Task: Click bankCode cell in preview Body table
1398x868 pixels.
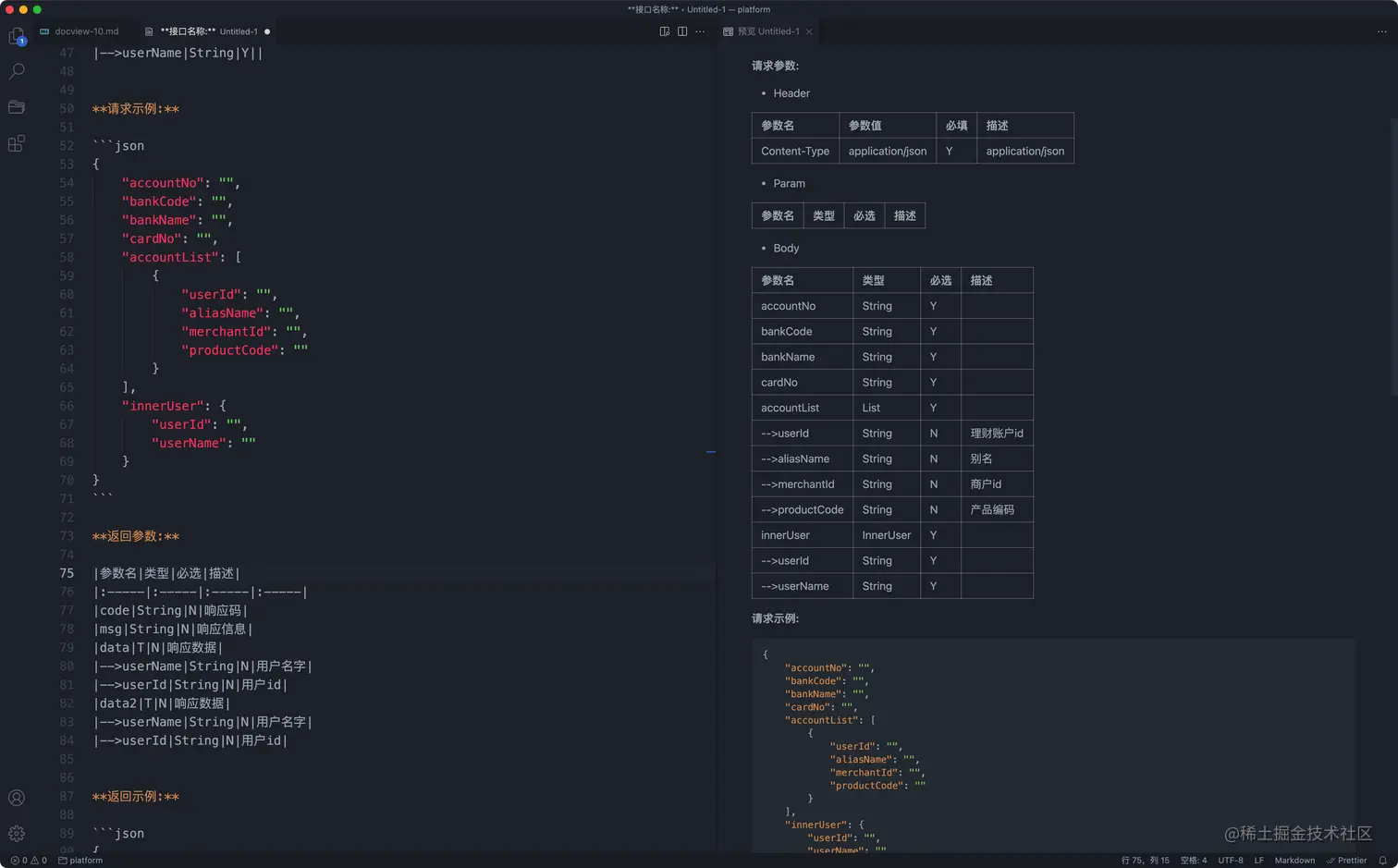Action: tap(803, 331)
